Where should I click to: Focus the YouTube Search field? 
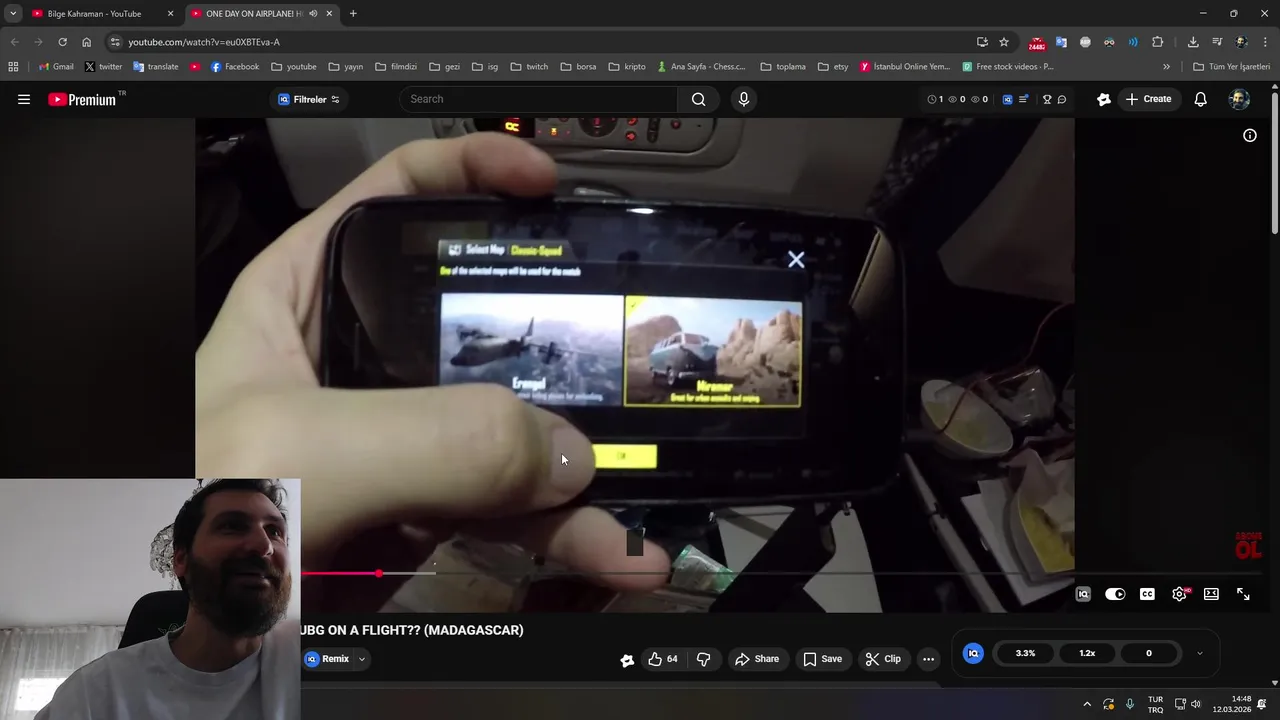click(x=540, y=99)
